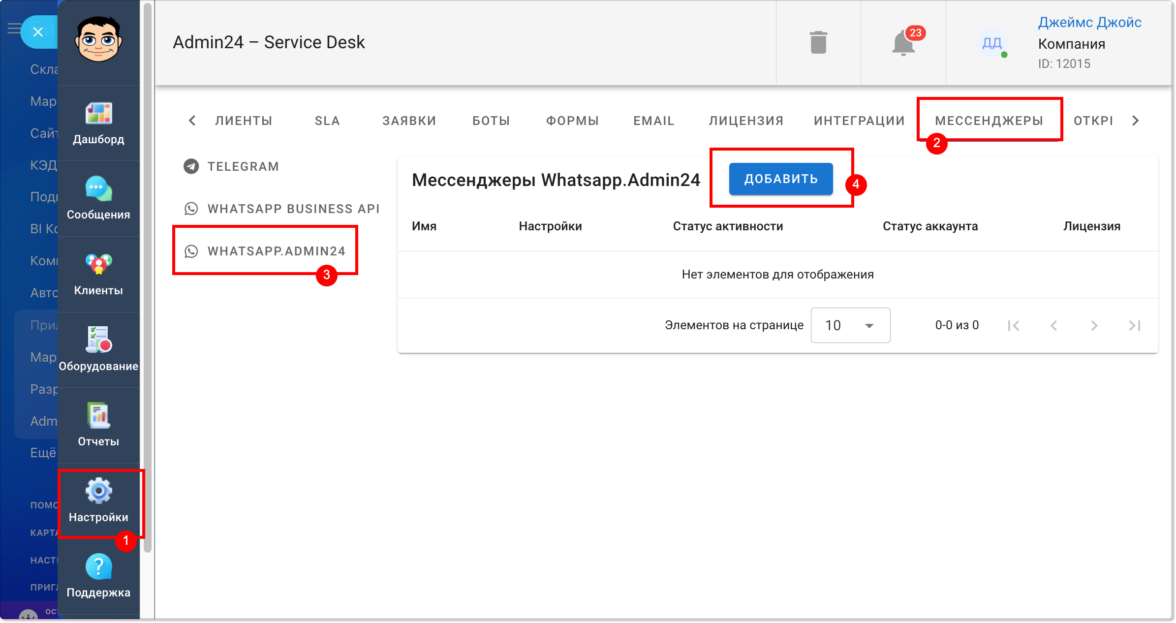Open notifications bell with 23 badge
The image size is (1176, 623).
(x=904, y=43)
